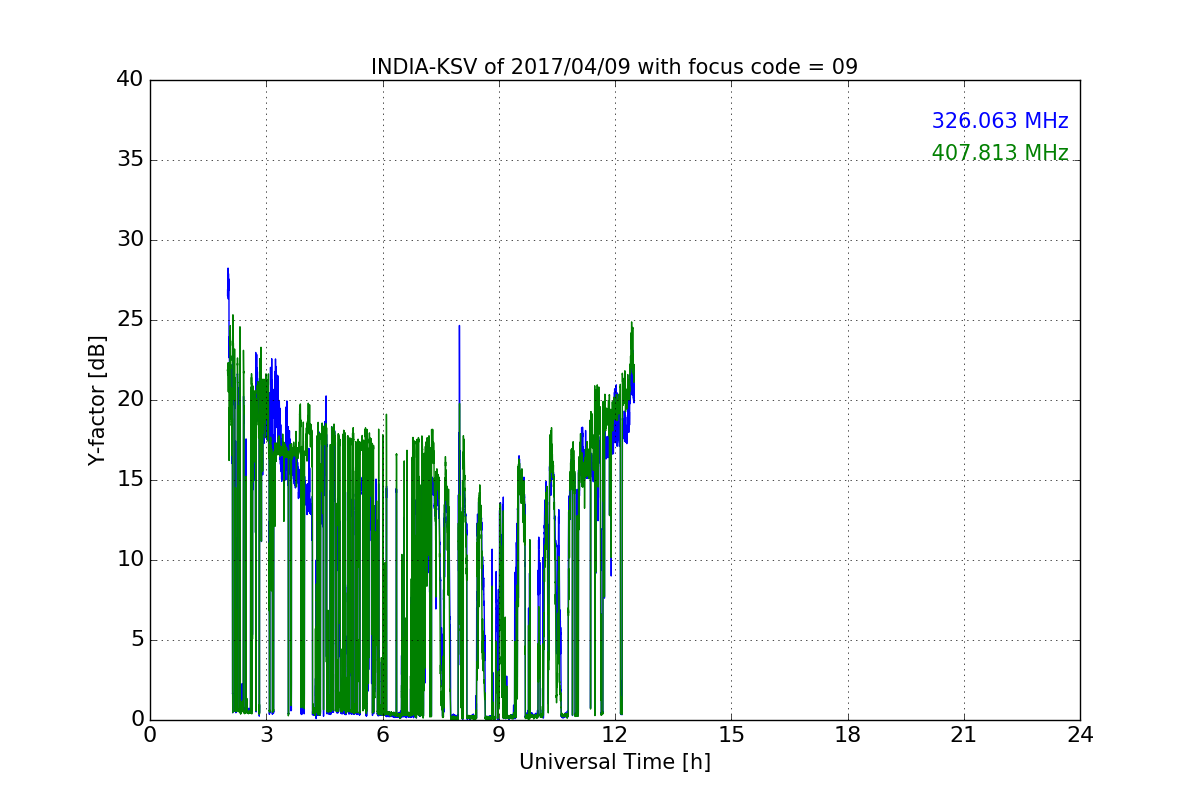Select the 326.063 MHz legend label

click(x=1000, y=121)
